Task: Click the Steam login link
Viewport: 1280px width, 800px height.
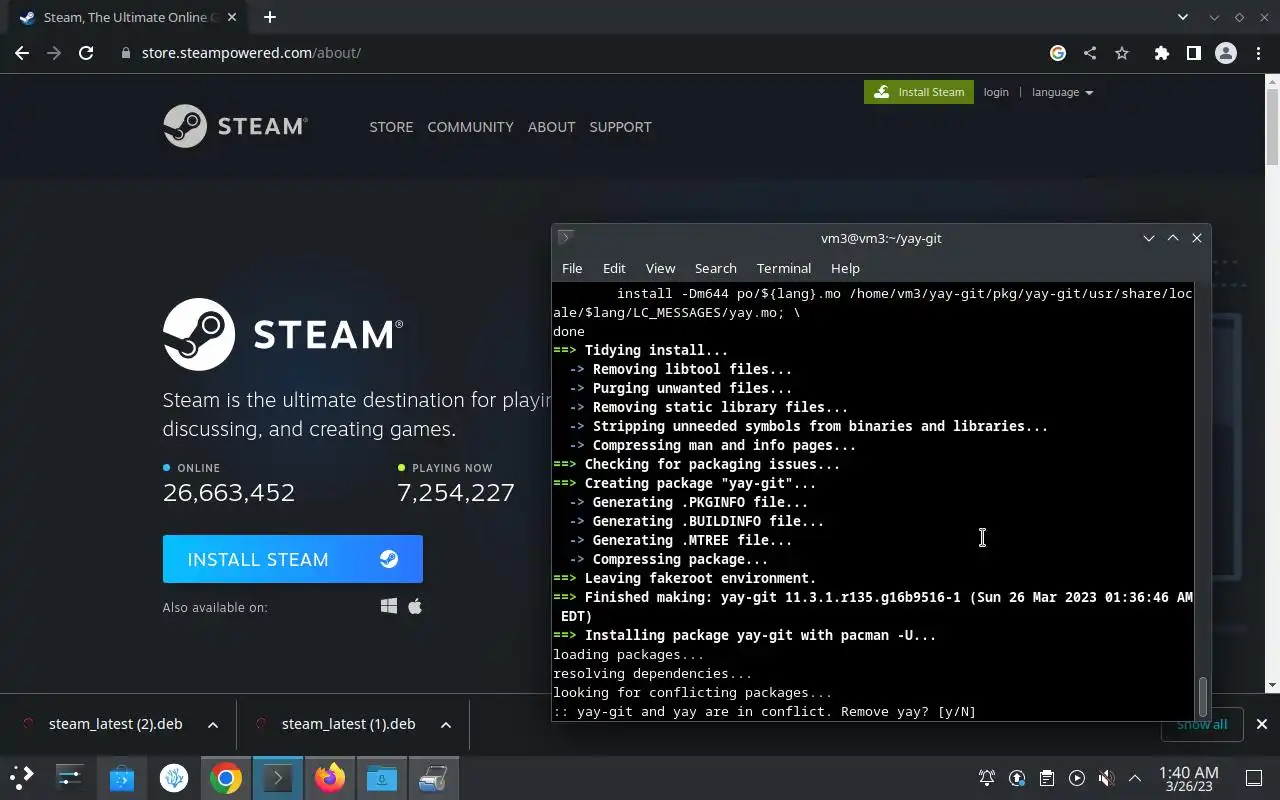Action: coord(996,92)
